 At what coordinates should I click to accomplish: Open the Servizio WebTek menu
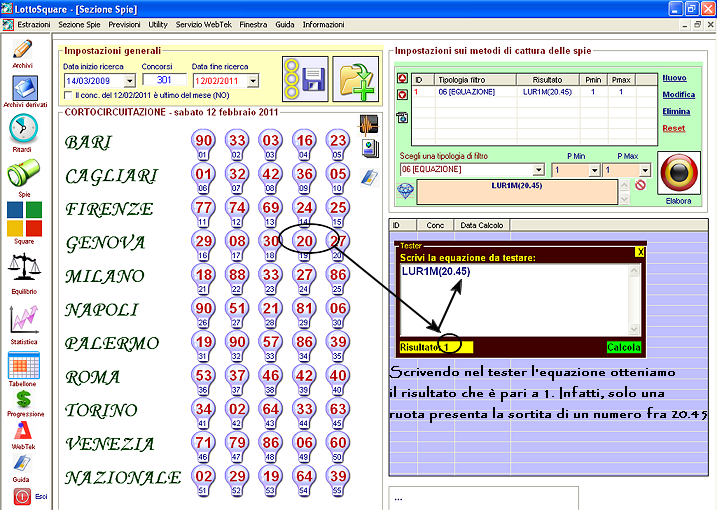pos(204,25)
